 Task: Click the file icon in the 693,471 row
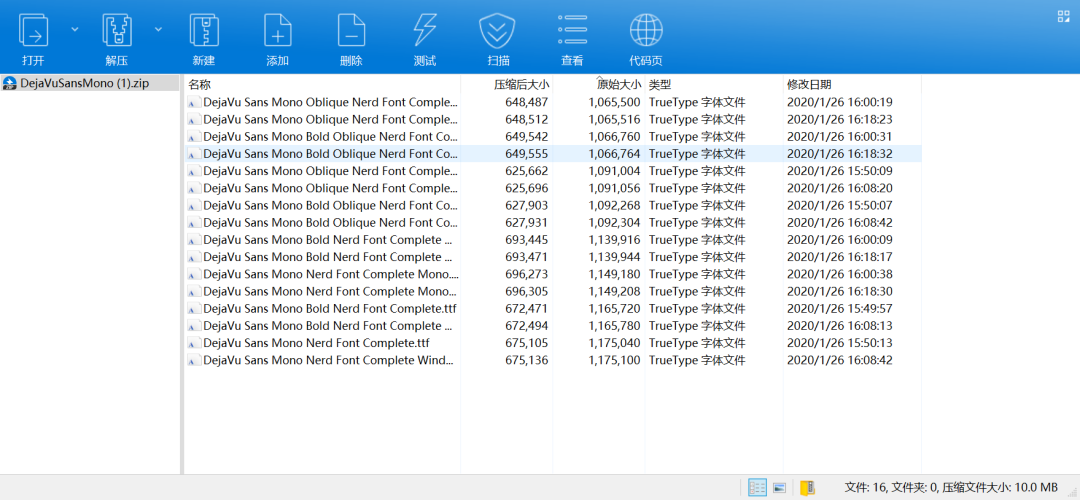194,258
